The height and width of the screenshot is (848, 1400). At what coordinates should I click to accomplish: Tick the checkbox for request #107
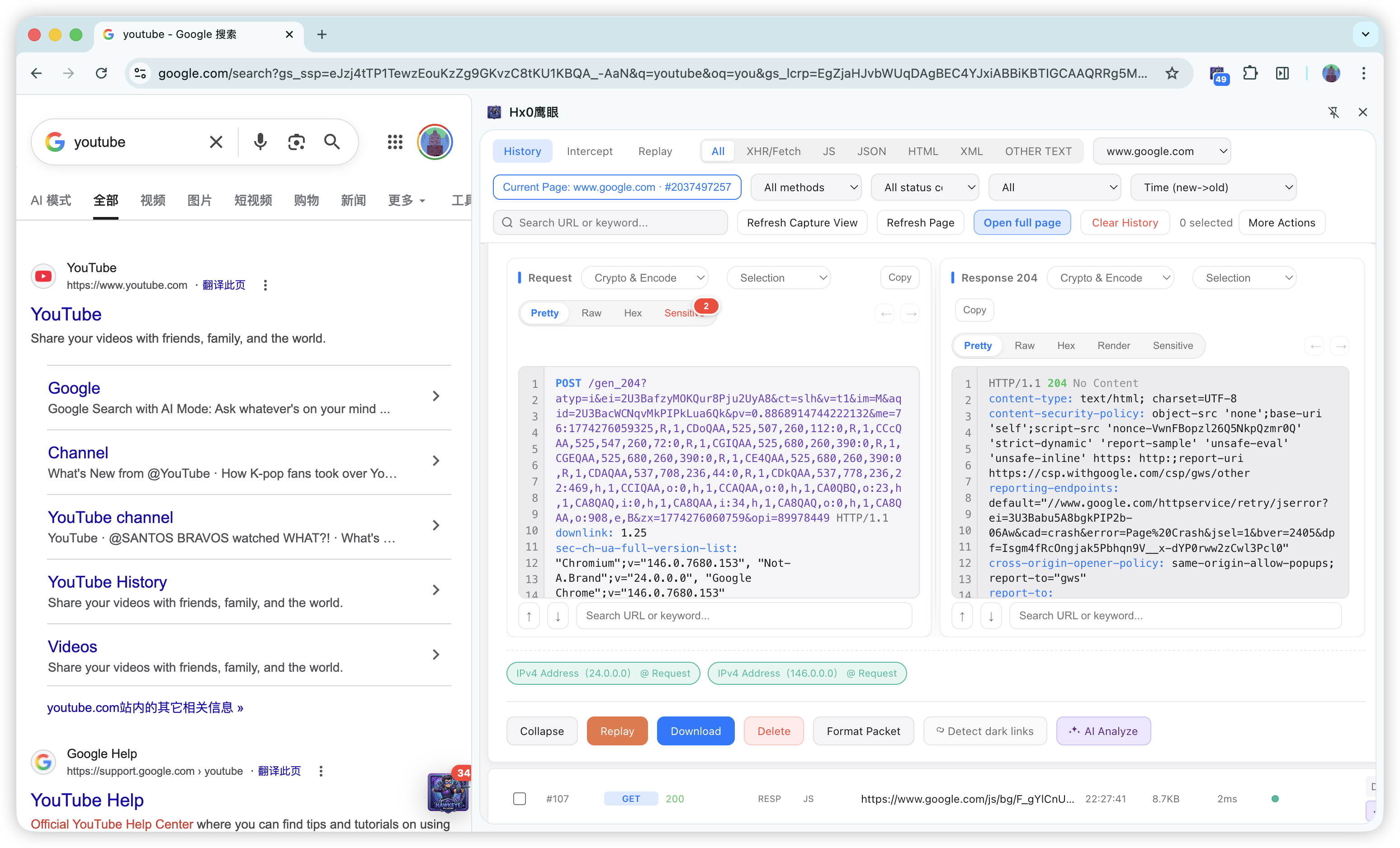(x=519, y=799)
